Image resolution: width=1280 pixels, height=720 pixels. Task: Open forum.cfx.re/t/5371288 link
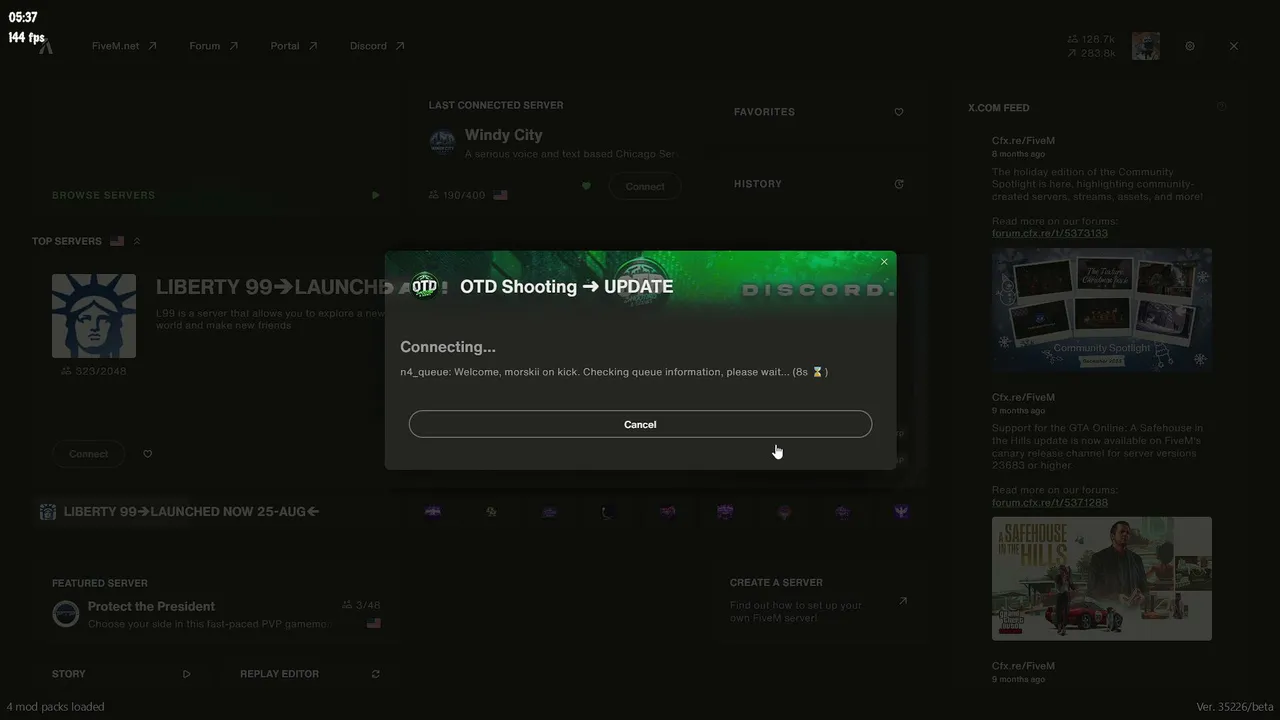pyautogui.click(x=1050, y=502)
